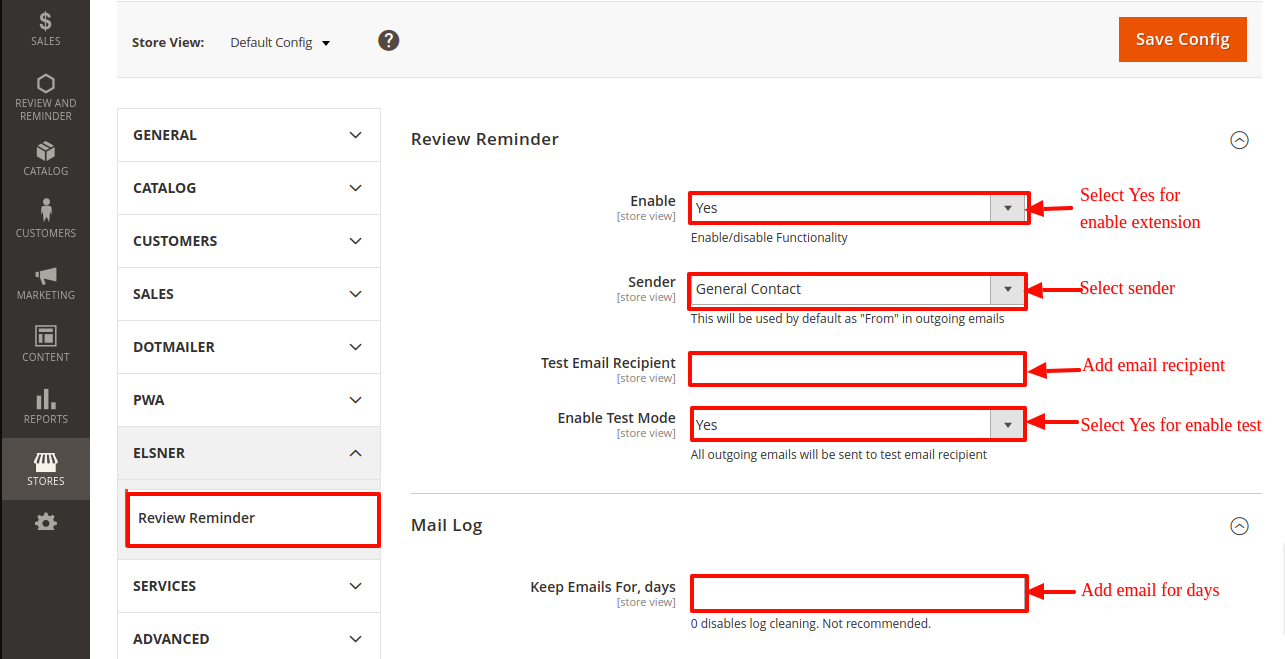Image resolution: width=1285 pixels, height=659 pixels.
Task: Click the Test Email Recipient field
Action: 858,369
